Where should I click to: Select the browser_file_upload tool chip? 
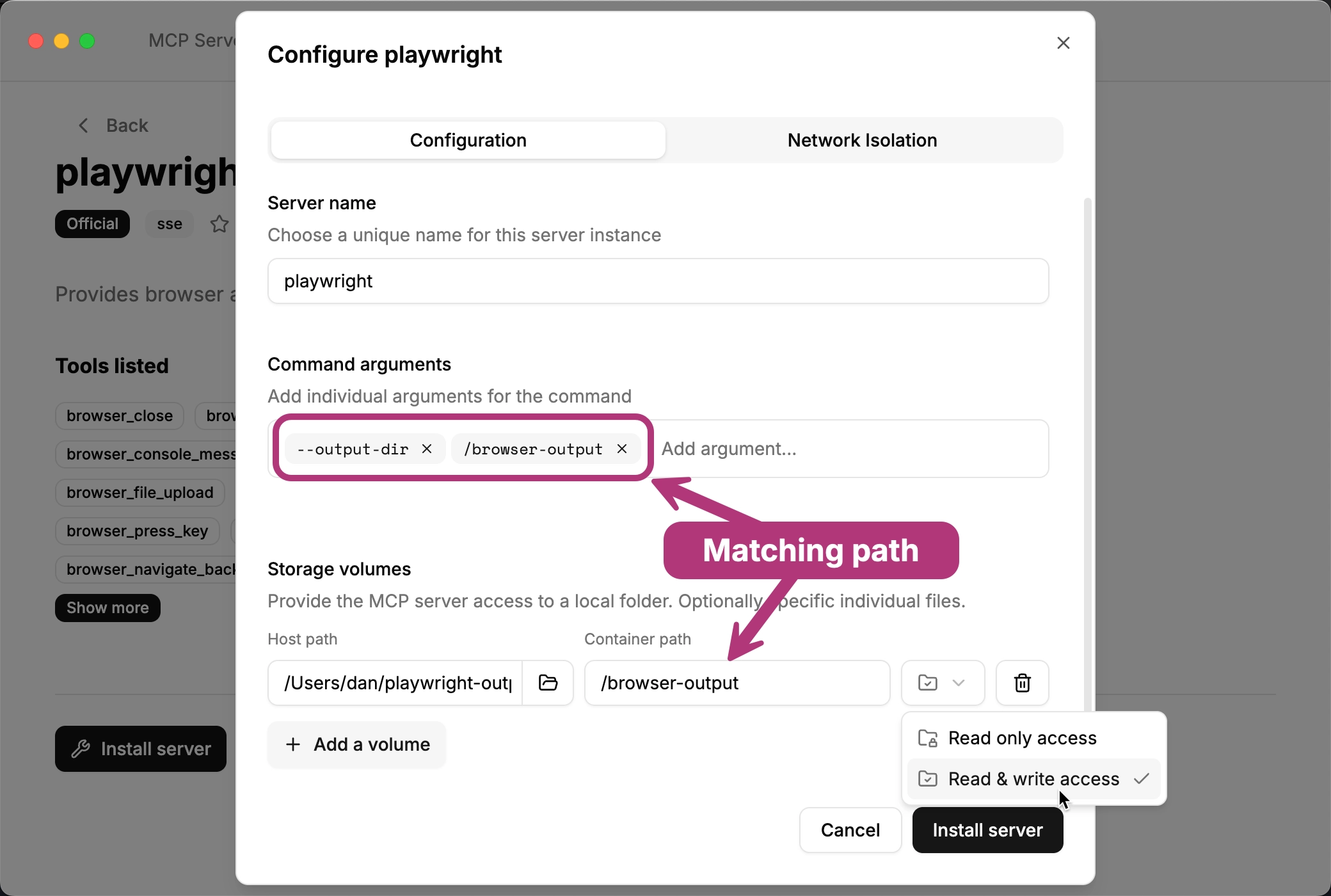(x=140, y=492)
